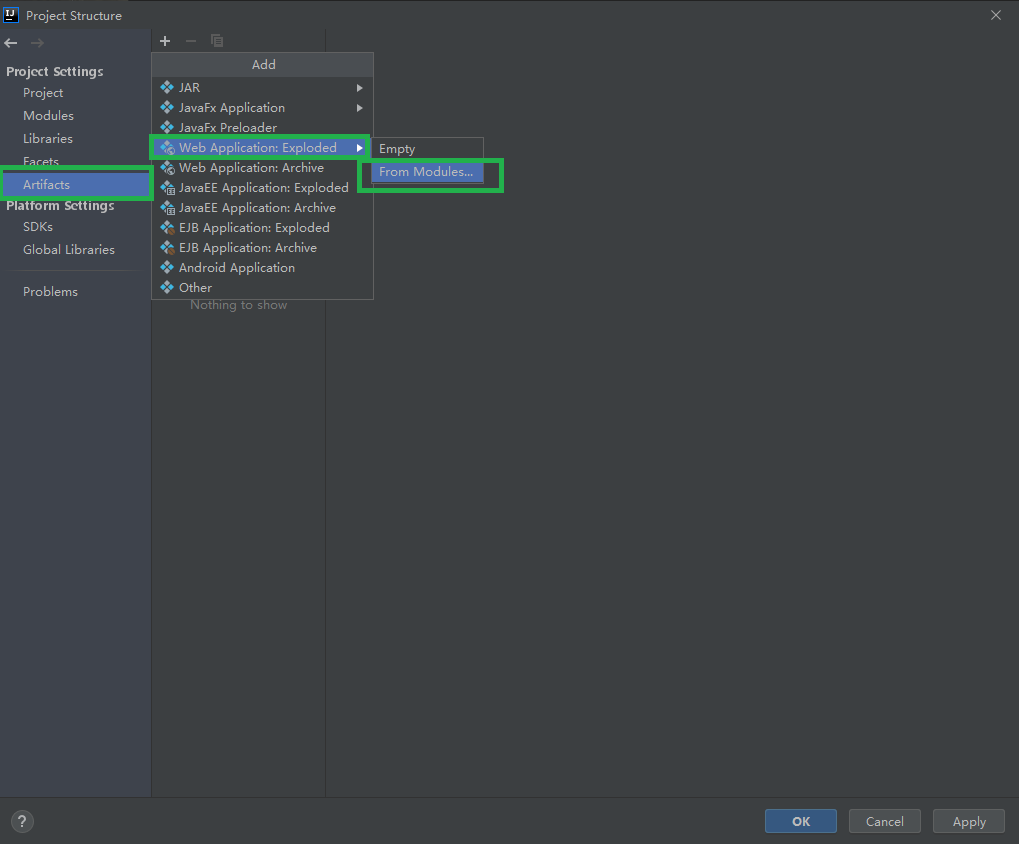Click the Copy artifact toolbar icon
Viewport: 1019px width, 844px height.
tap(217, 41)
